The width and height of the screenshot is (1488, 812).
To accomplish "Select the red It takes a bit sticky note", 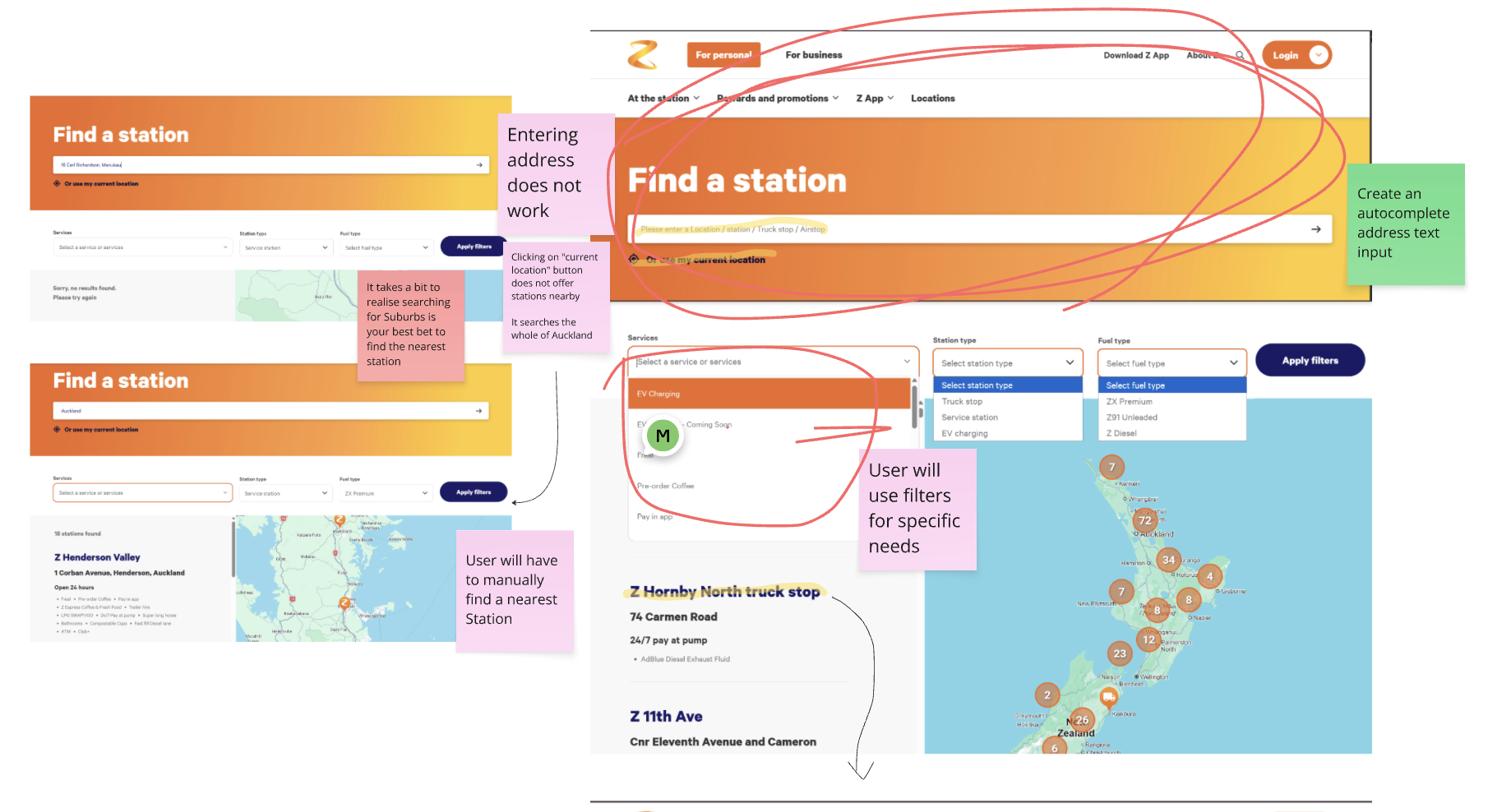I will point(411,326).
